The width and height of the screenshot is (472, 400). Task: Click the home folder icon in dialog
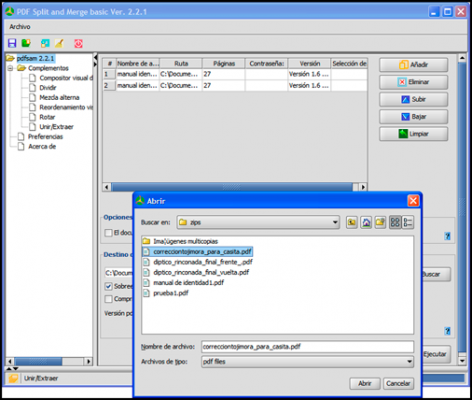(366, 222)
